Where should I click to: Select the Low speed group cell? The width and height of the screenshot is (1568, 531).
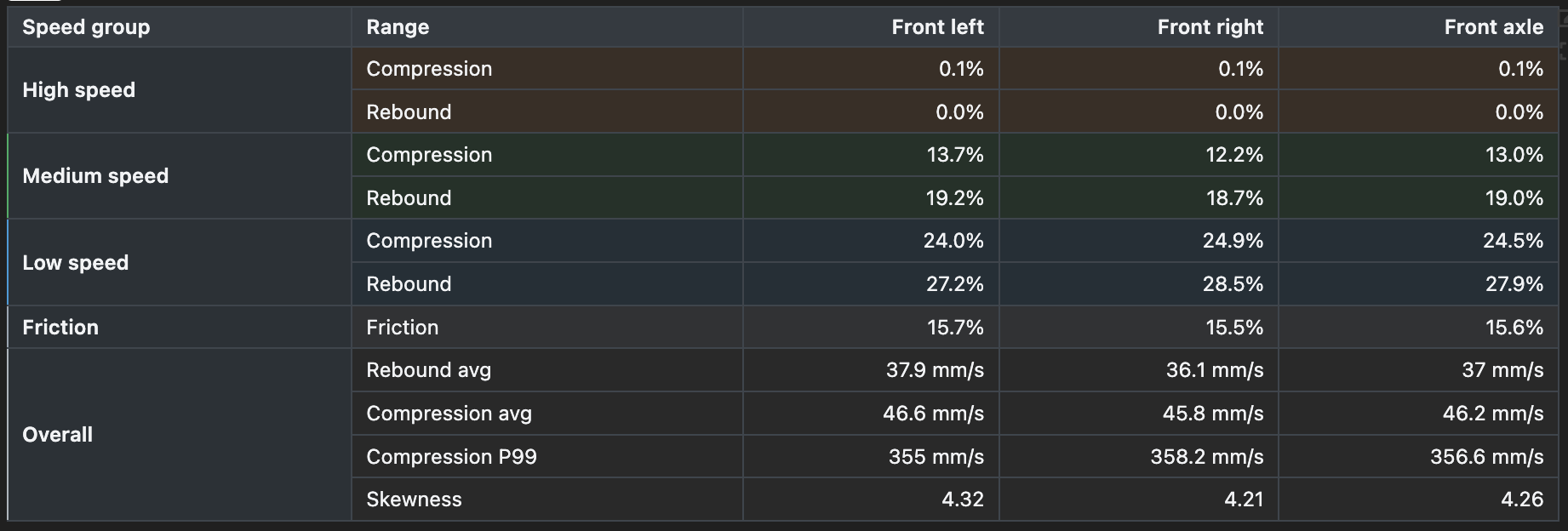(180, 262)
